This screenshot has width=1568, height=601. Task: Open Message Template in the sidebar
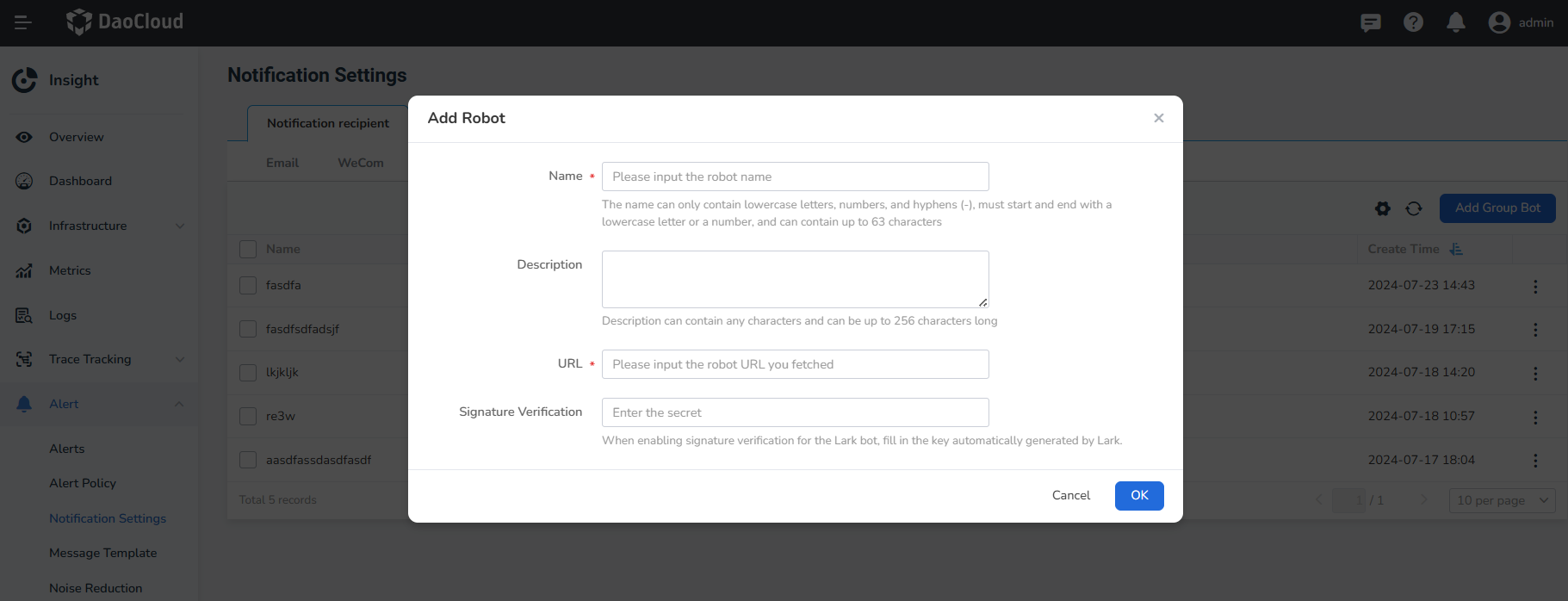click(102, 553)
